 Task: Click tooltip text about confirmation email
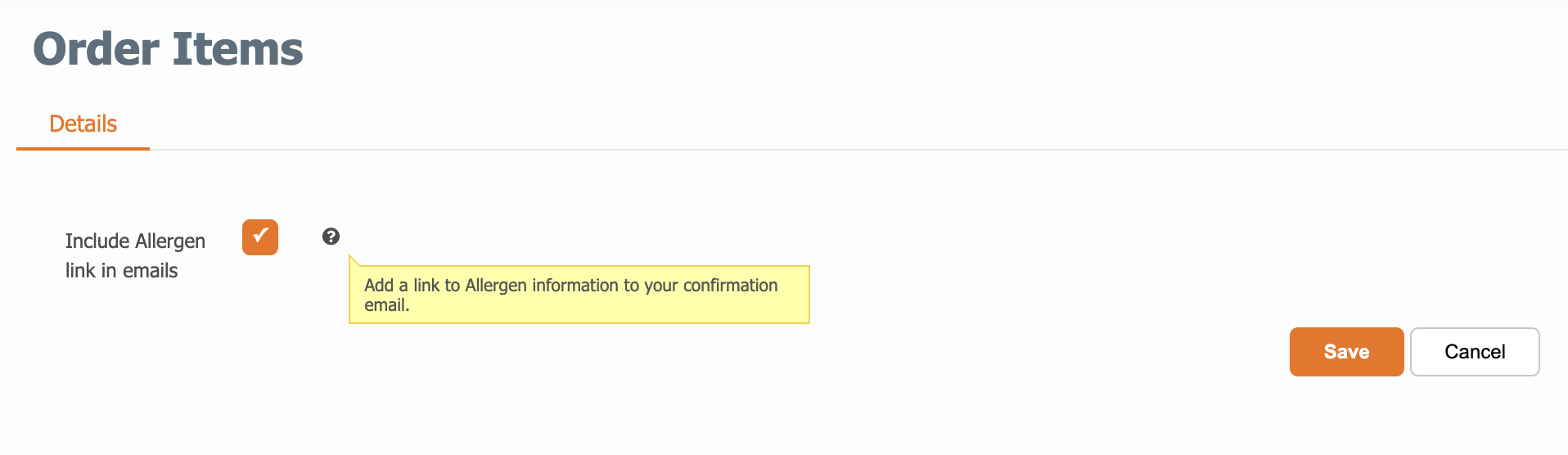[570, 295]
